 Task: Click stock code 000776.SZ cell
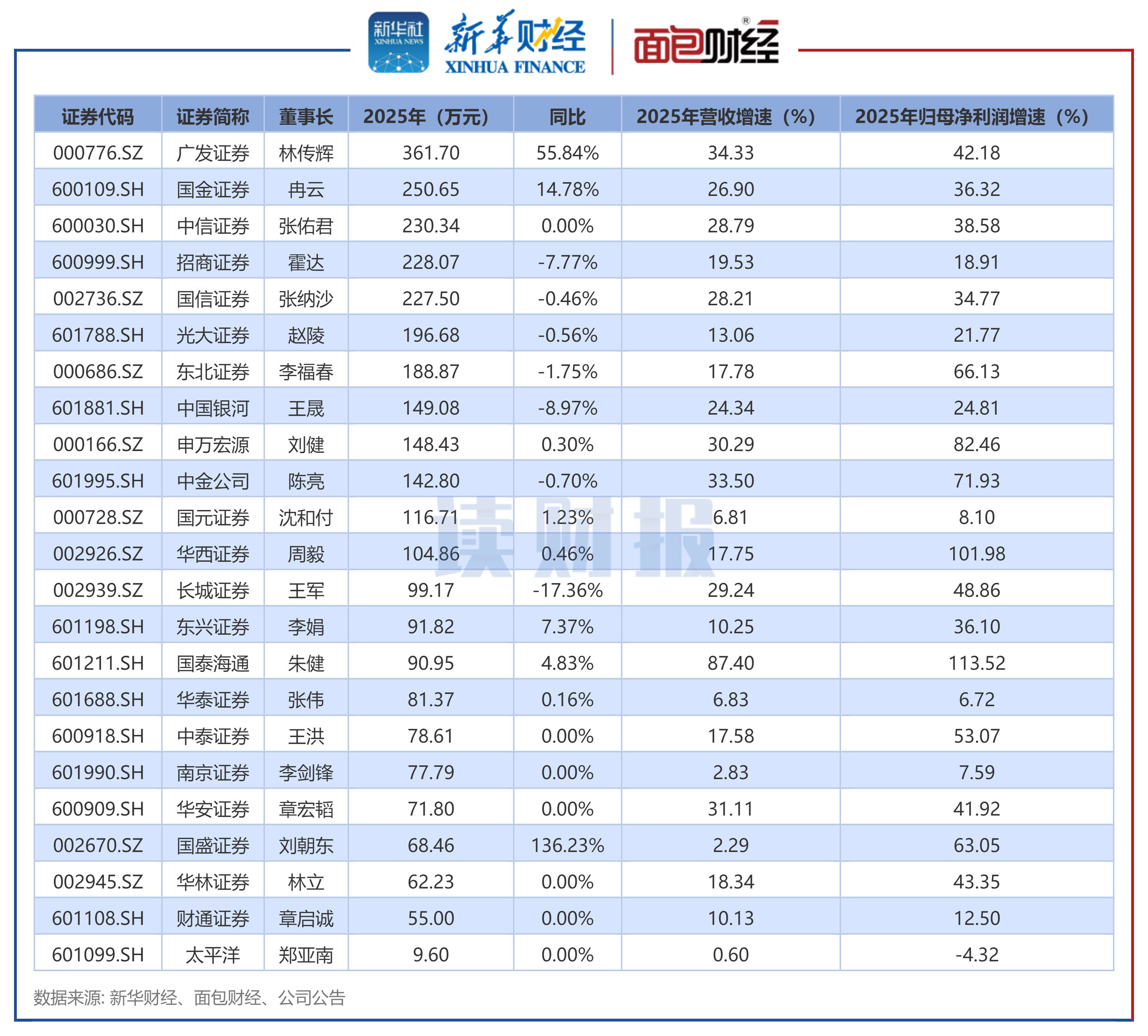pos(98,152)
